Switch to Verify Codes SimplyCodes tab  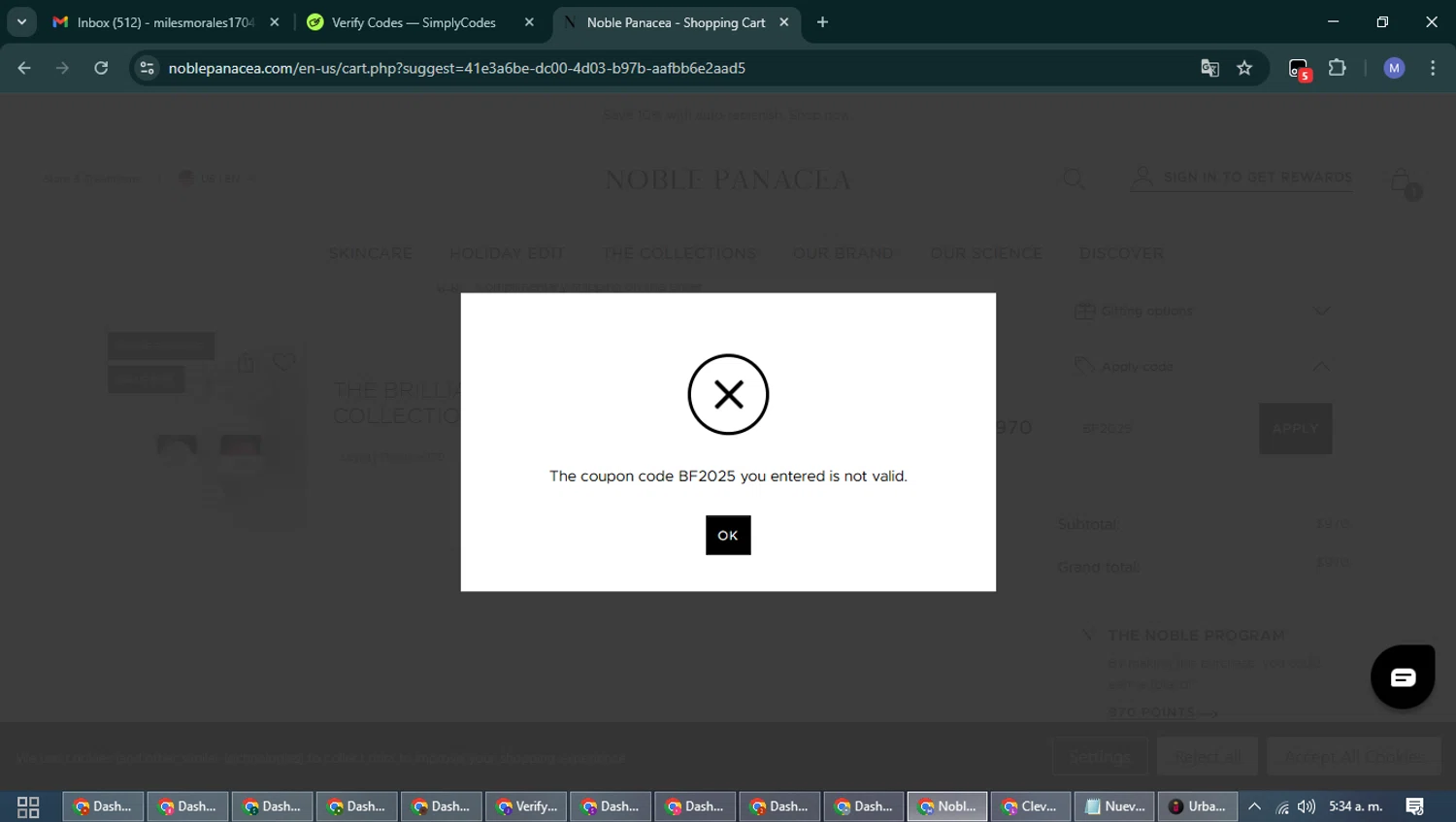(413, 22)
